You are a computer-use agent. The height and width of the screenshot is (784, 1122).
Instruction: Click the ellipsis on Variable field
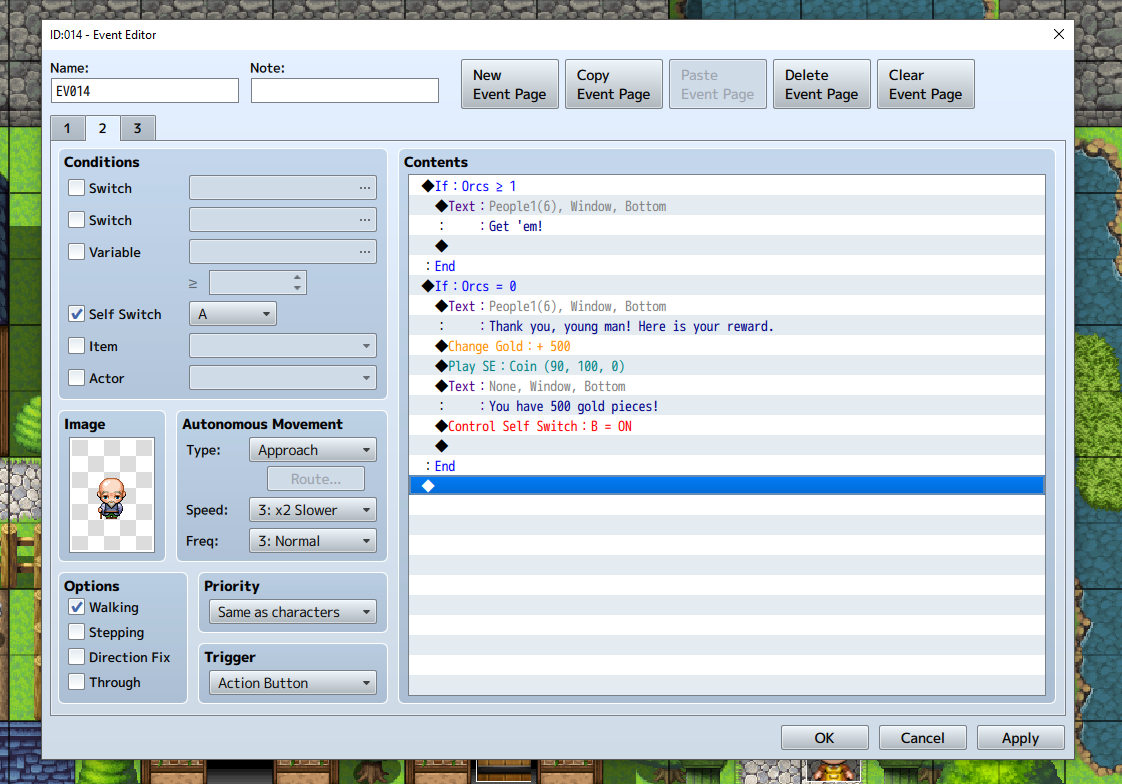coord(364,252)
